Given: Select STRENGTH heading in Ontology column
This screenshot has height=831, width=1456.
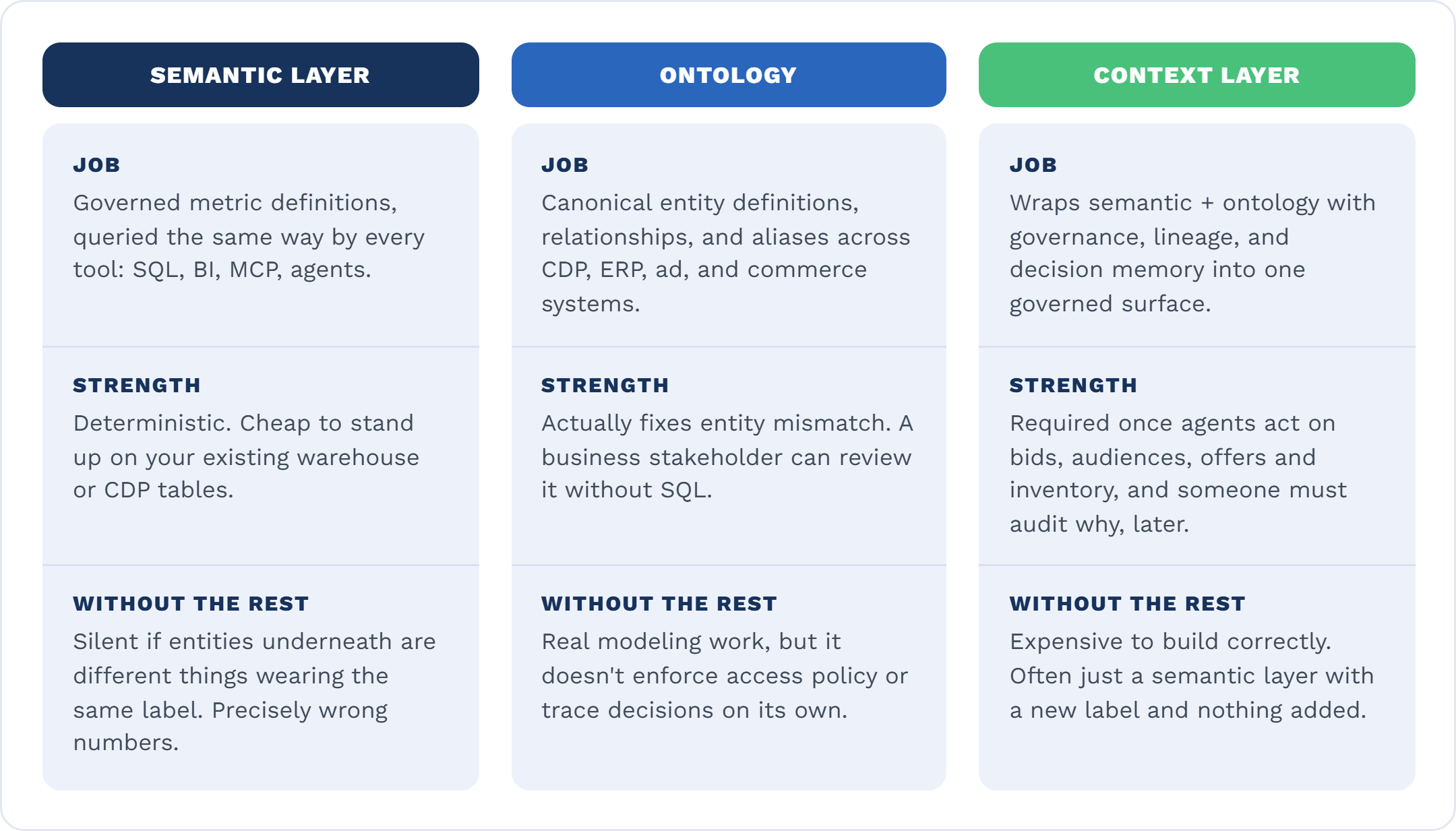Looking at the screenshot, I should tap(605, 386).
